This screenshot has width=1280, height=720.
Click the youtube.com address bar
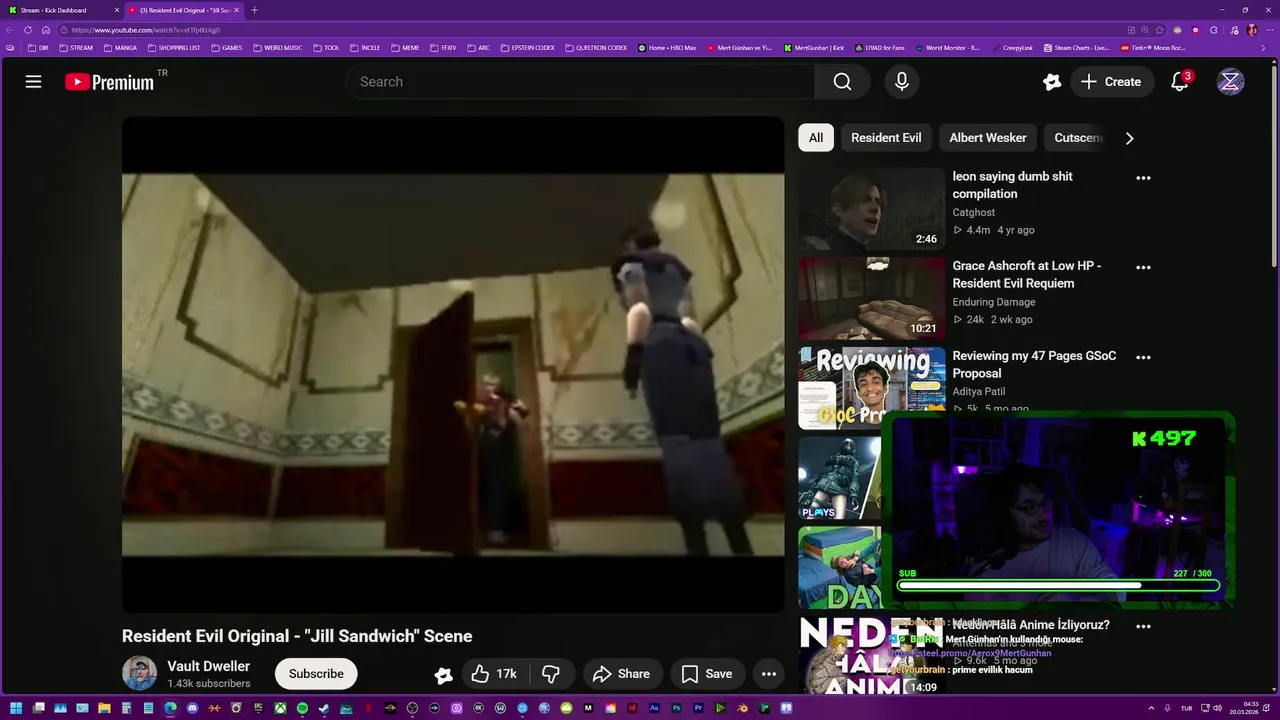click(590, 30)
